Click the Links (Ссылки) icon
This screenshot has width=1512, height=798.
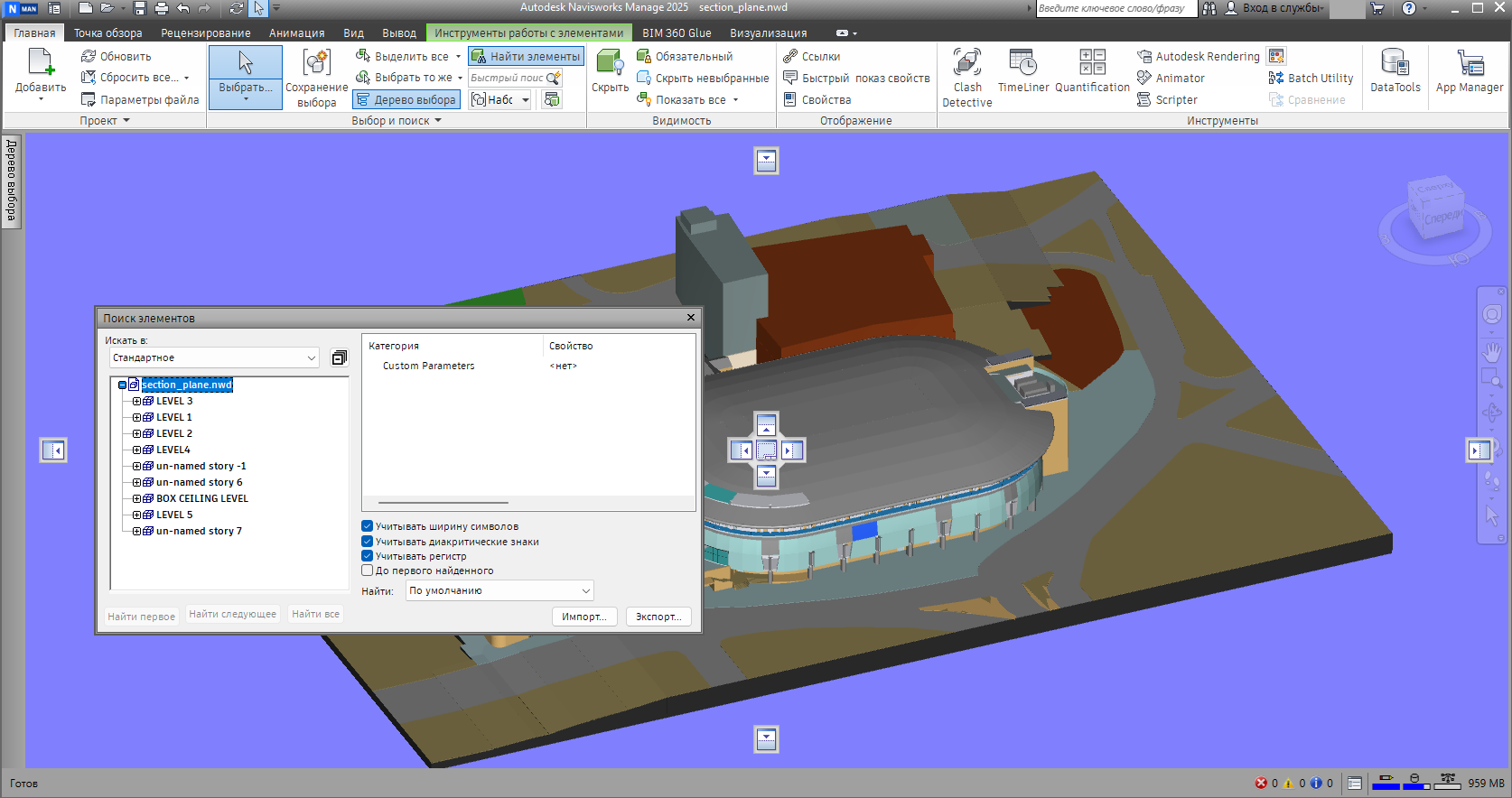coord(790,56)
